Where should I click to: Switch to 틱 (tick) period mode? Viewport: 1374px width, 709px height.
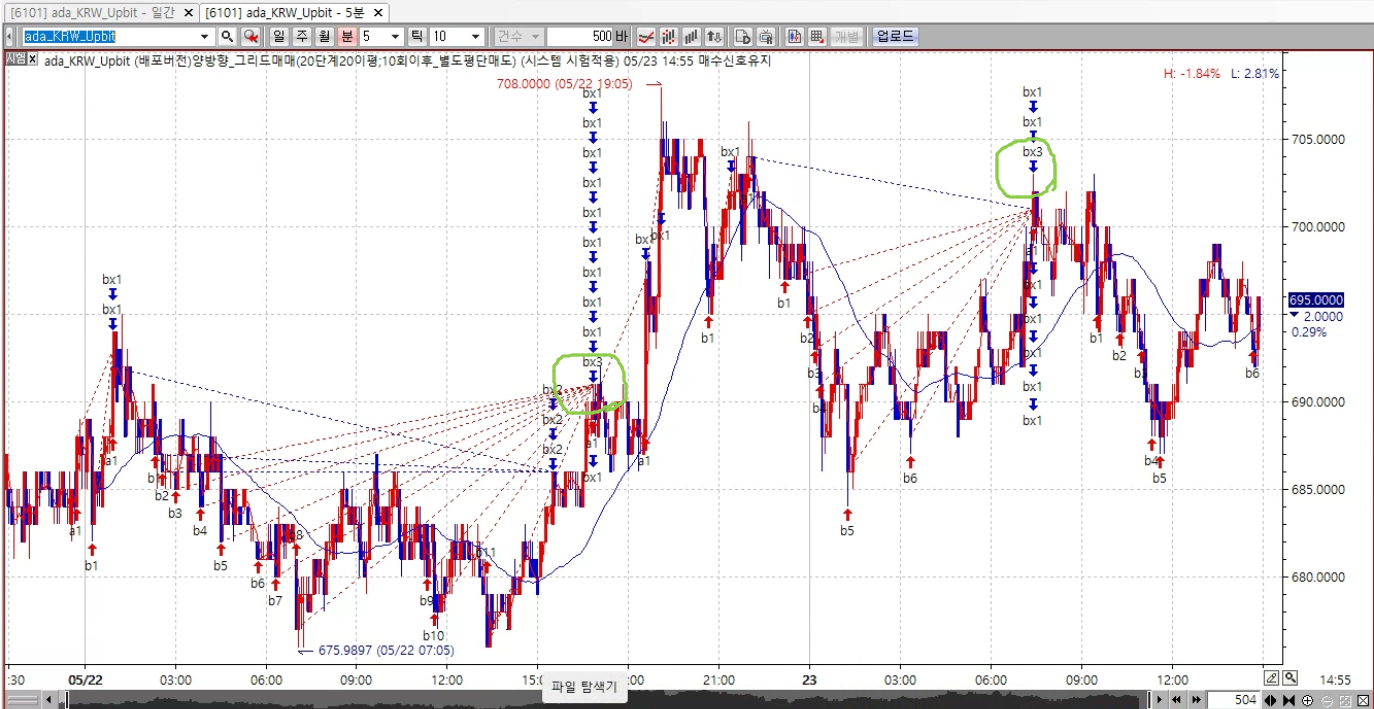tap(417, 36)
